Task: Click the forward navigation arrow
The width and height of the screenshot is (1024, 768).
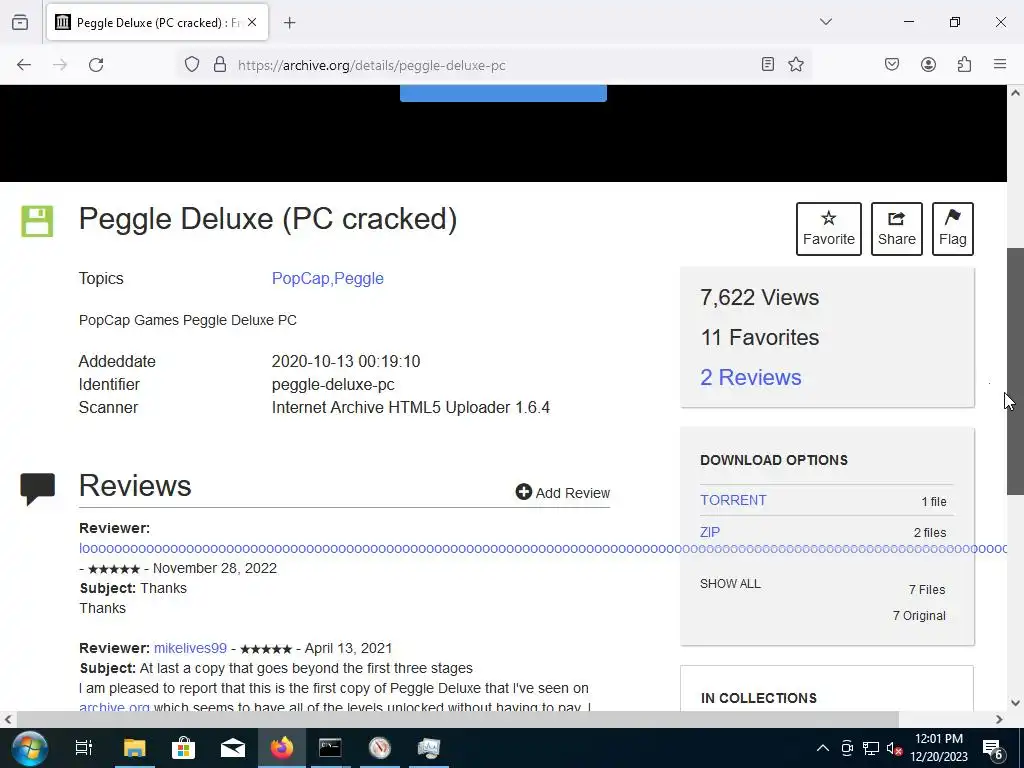Action: click(60, 65)
